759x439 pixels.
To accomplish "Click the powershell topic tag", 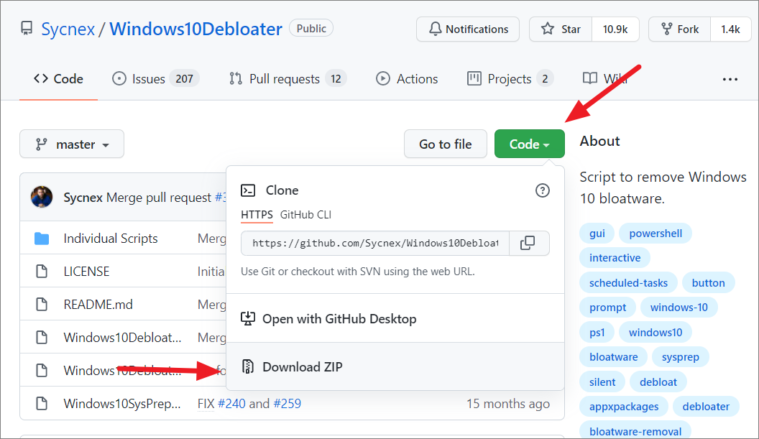I will click(655, 233).
